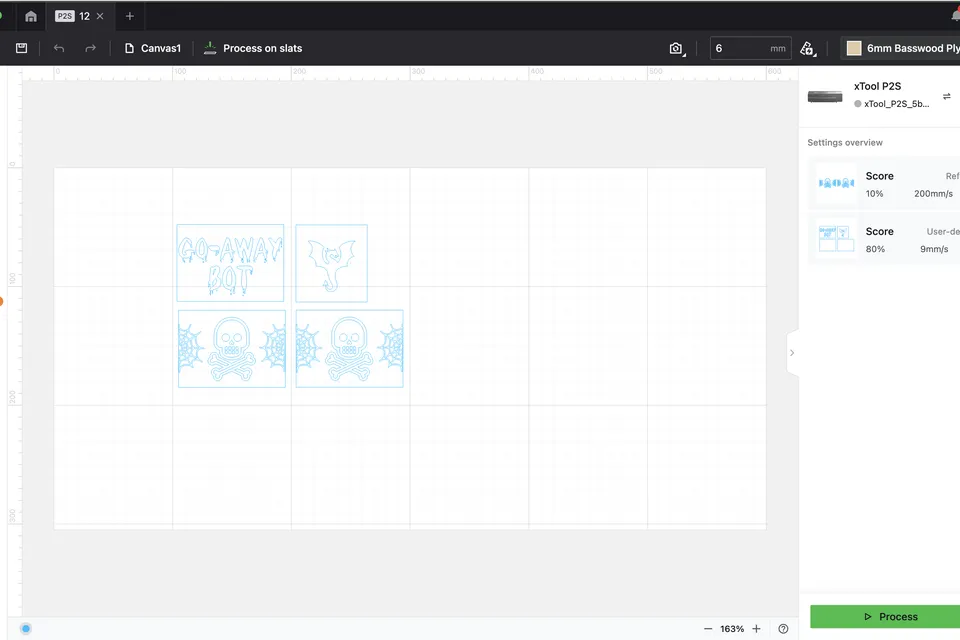
Task: Select the right skull and crossbones design
Action: point(349,348)
